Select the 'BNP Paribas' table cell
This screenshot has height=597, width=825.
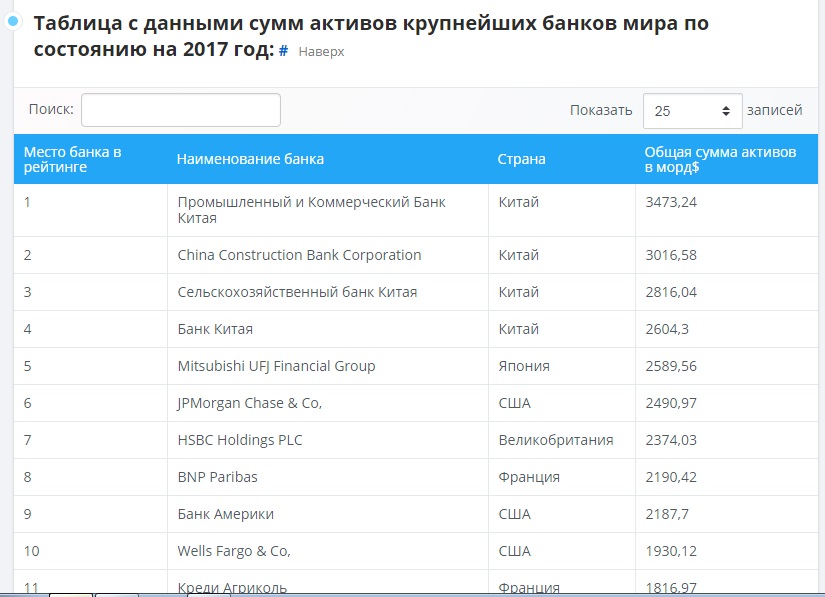(217, 477)
